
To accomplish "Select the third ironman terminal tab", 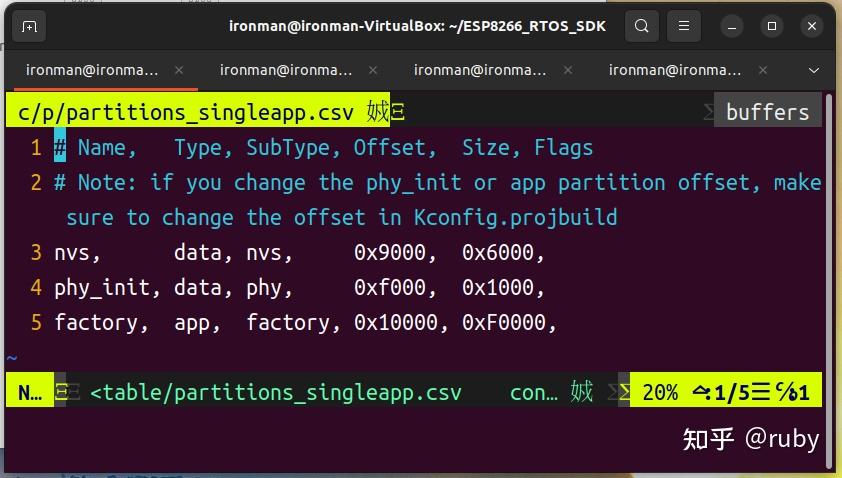I will [x=480, y=70].
